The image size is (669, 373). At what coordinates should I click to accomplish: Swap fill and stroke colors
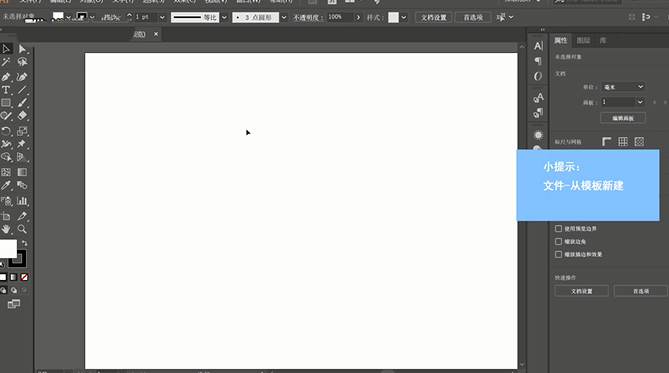25,243
